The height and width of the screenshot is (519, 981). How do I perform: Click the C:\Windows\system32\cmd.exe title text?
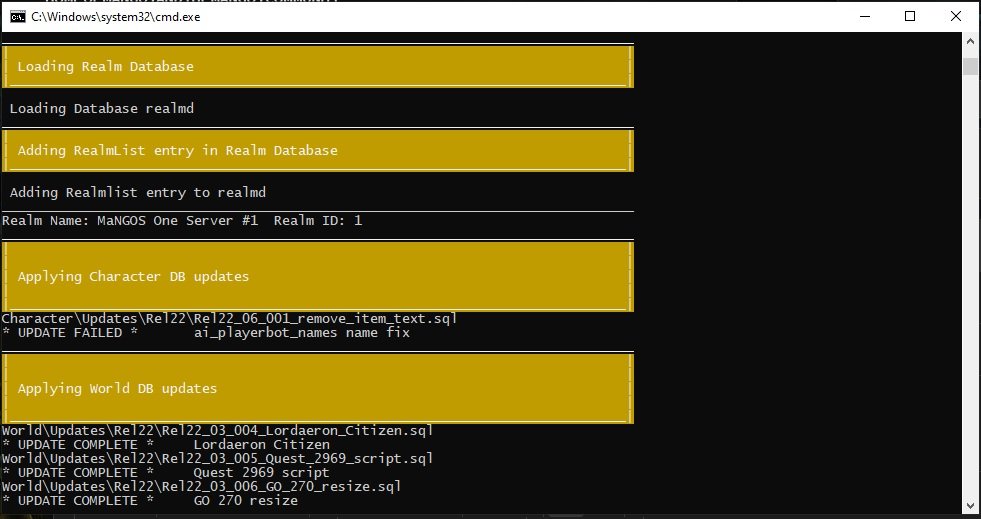point(116,17)
